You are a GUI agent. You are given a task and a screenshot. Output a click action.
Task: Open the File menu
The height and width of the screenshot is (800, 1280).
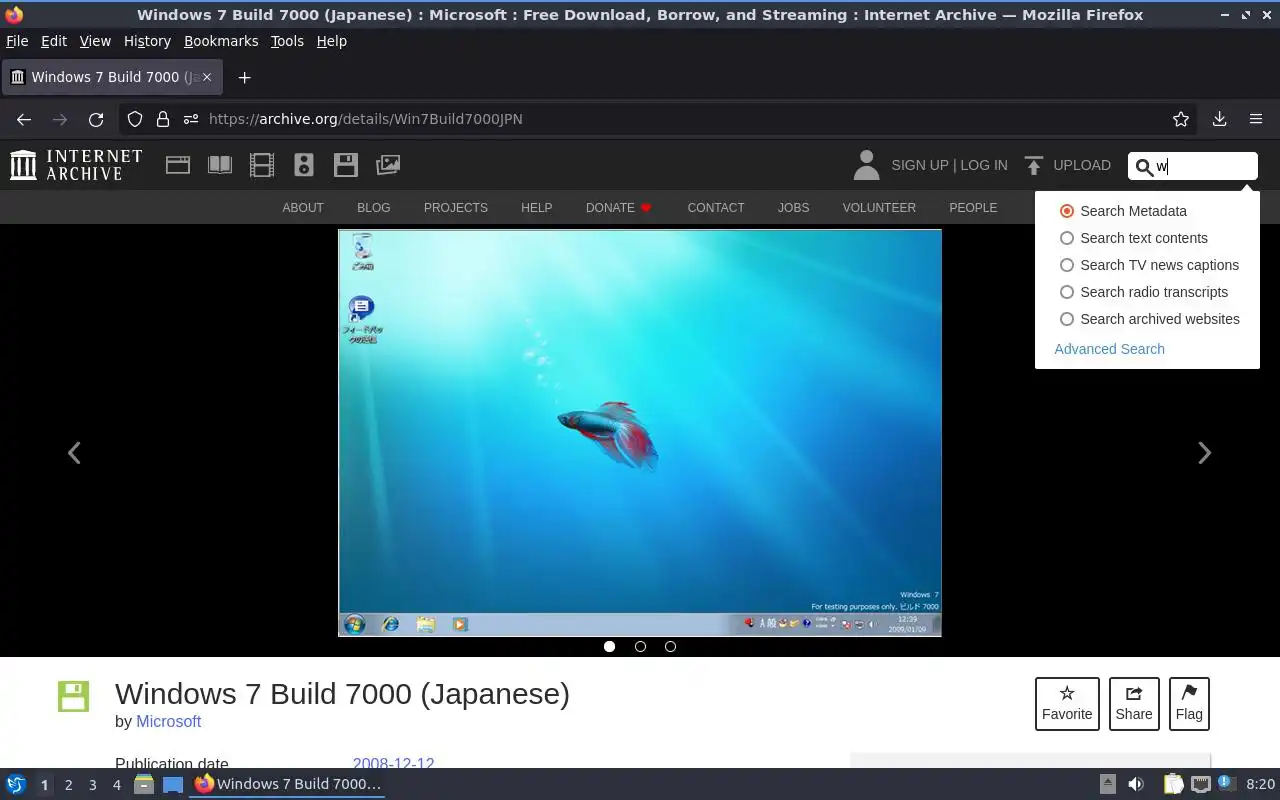17,41
